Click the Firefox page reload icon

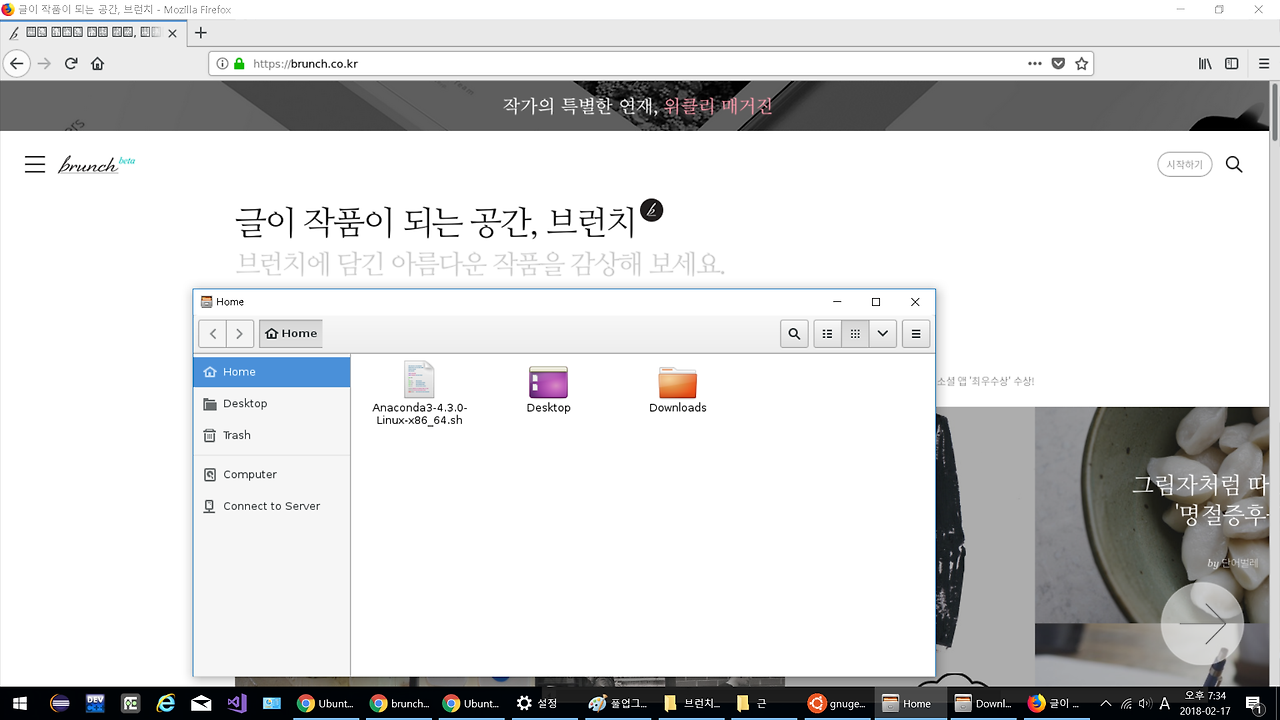pyautogui.click(x=70, y=63)
